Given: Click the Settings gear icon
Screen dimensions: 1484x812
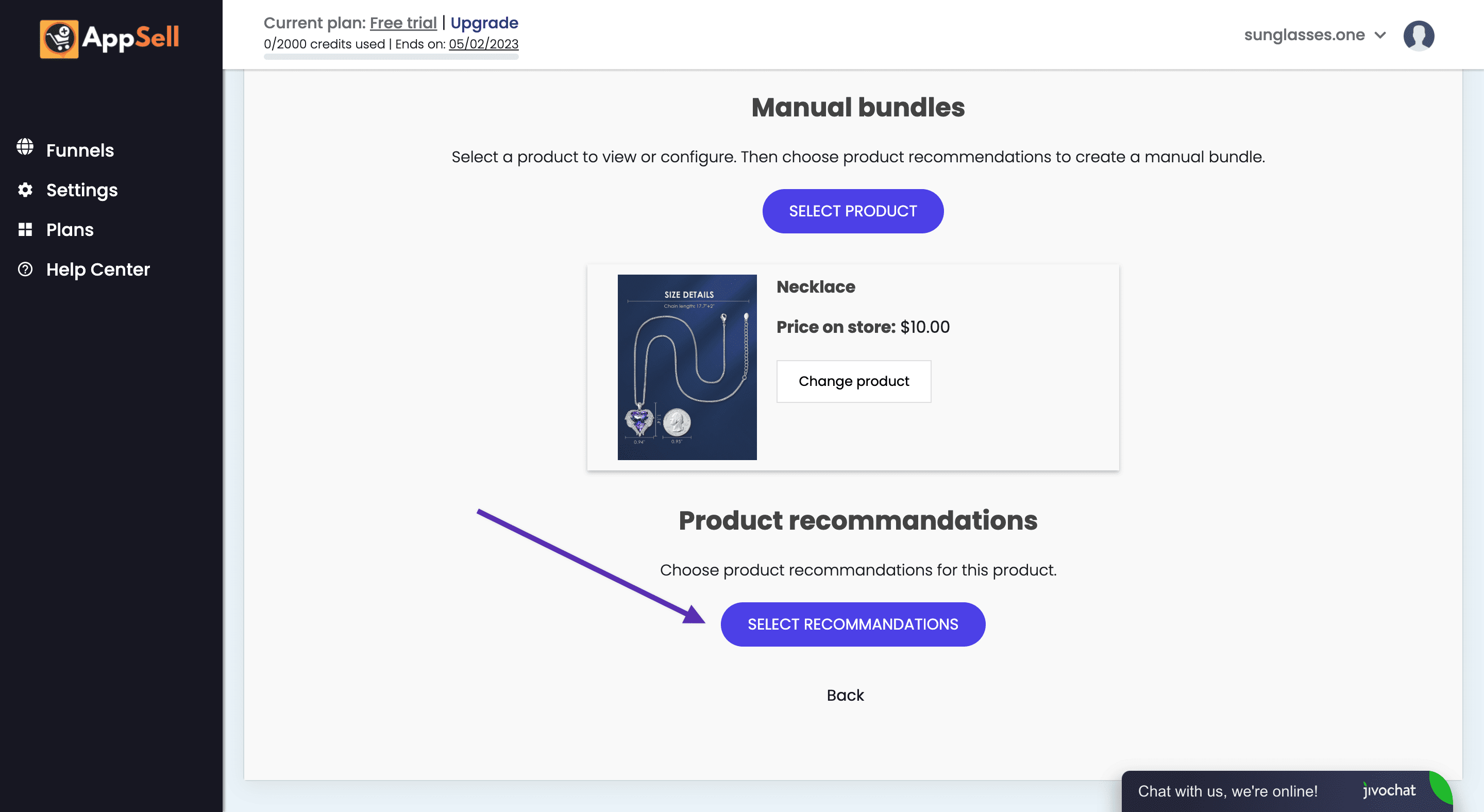Looking at the screenshot, I should 25,190.
